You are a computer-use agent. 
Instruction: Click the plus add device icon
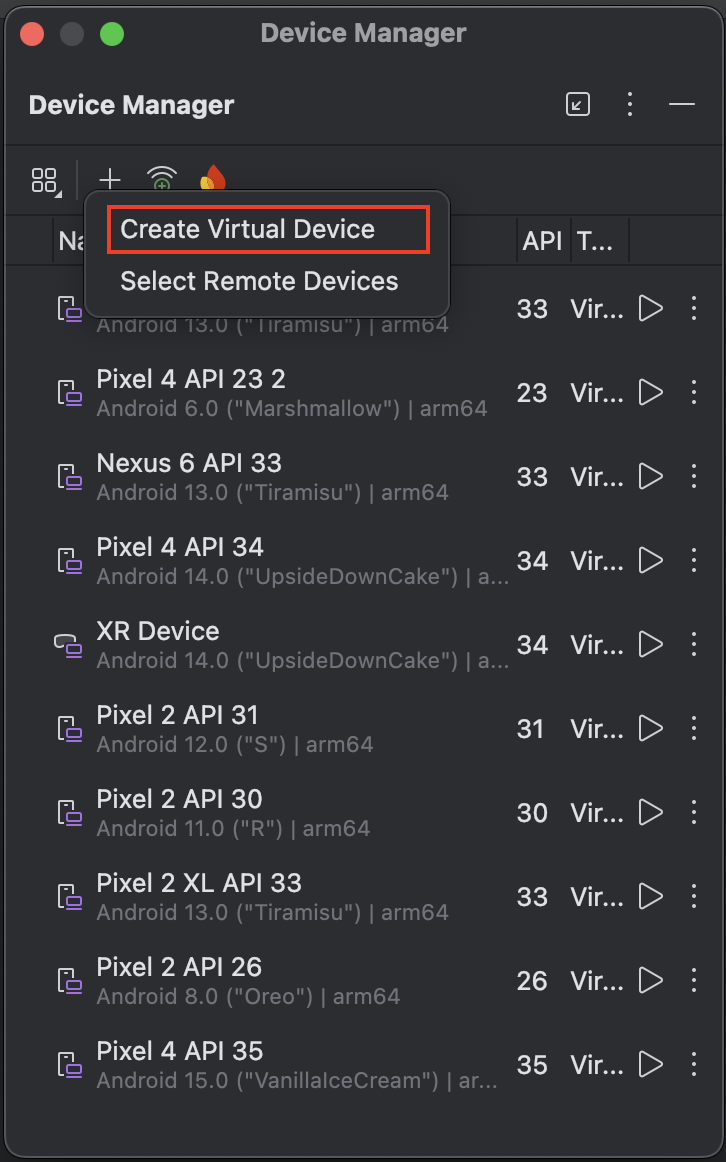pyautogui.click(x=110, y=180)
